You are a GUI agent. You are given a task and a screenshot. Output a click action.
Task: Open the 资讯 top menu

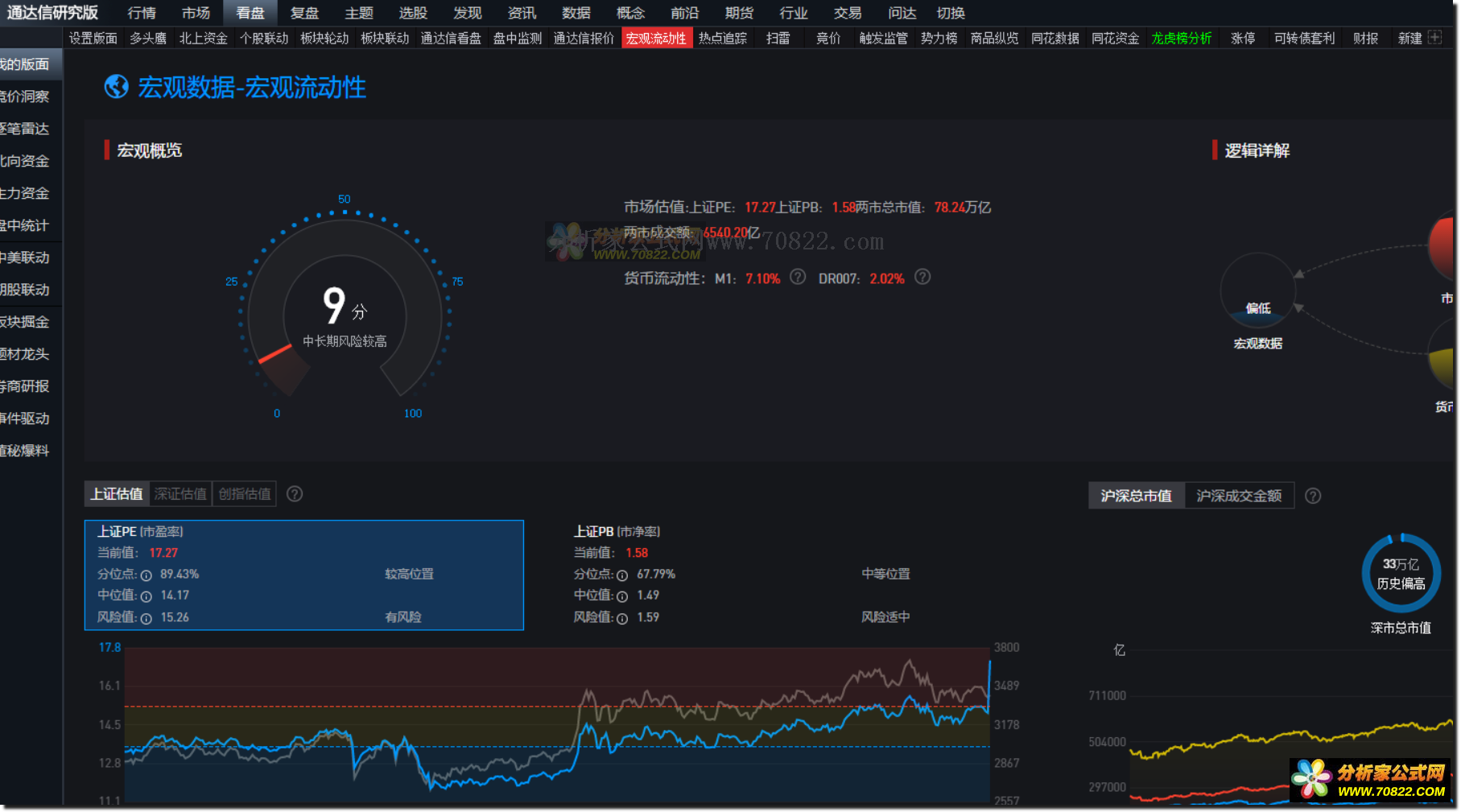(522, 13)
